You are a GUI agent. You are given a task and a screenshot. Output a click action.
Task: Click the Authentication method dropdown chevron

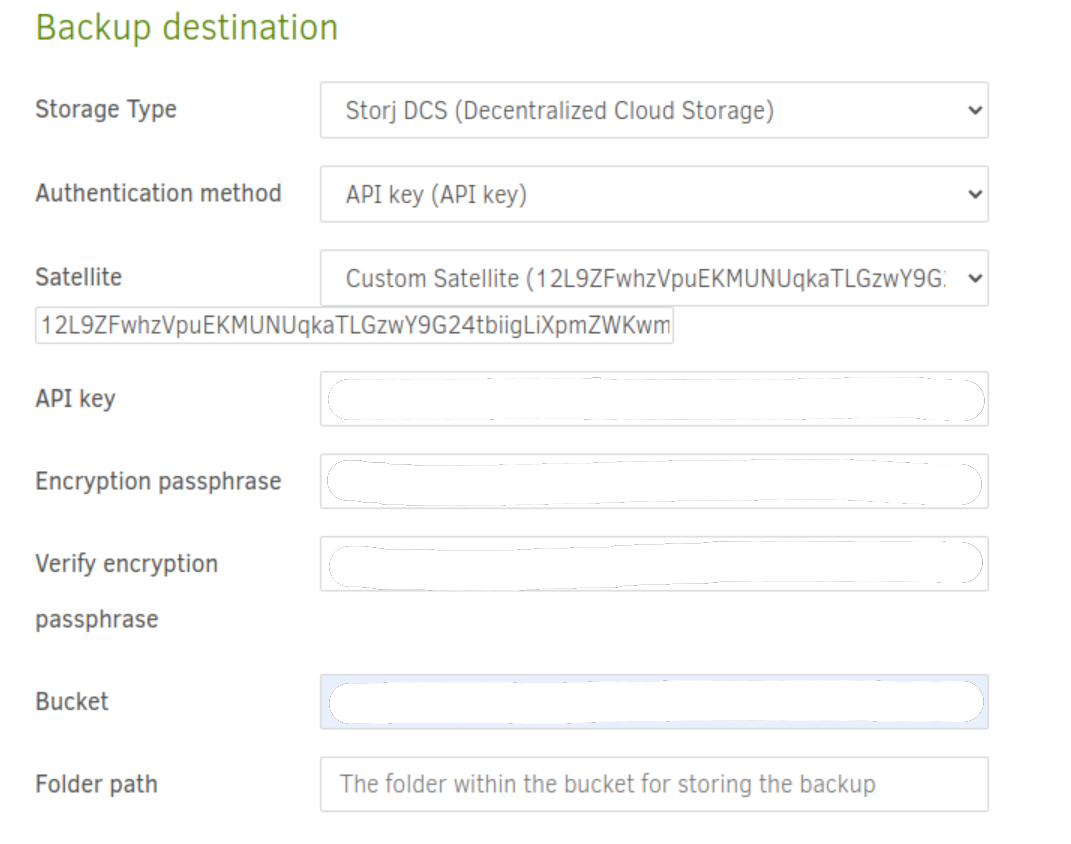(972, 195)
